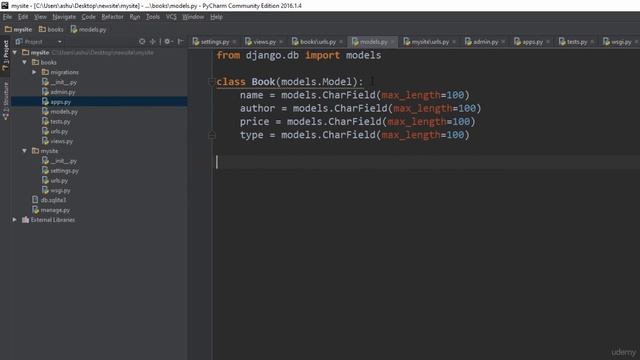Click the models.py breadcrumb in navigation bar
The height and width of the screenshot is (360, 640).
click(88, 29)
